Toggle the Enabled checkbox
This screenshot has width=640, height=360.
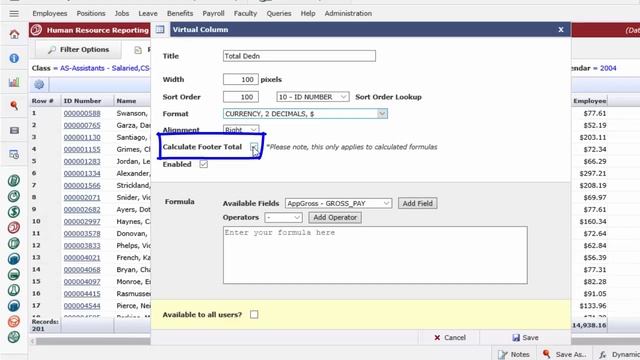click(203, 164)
